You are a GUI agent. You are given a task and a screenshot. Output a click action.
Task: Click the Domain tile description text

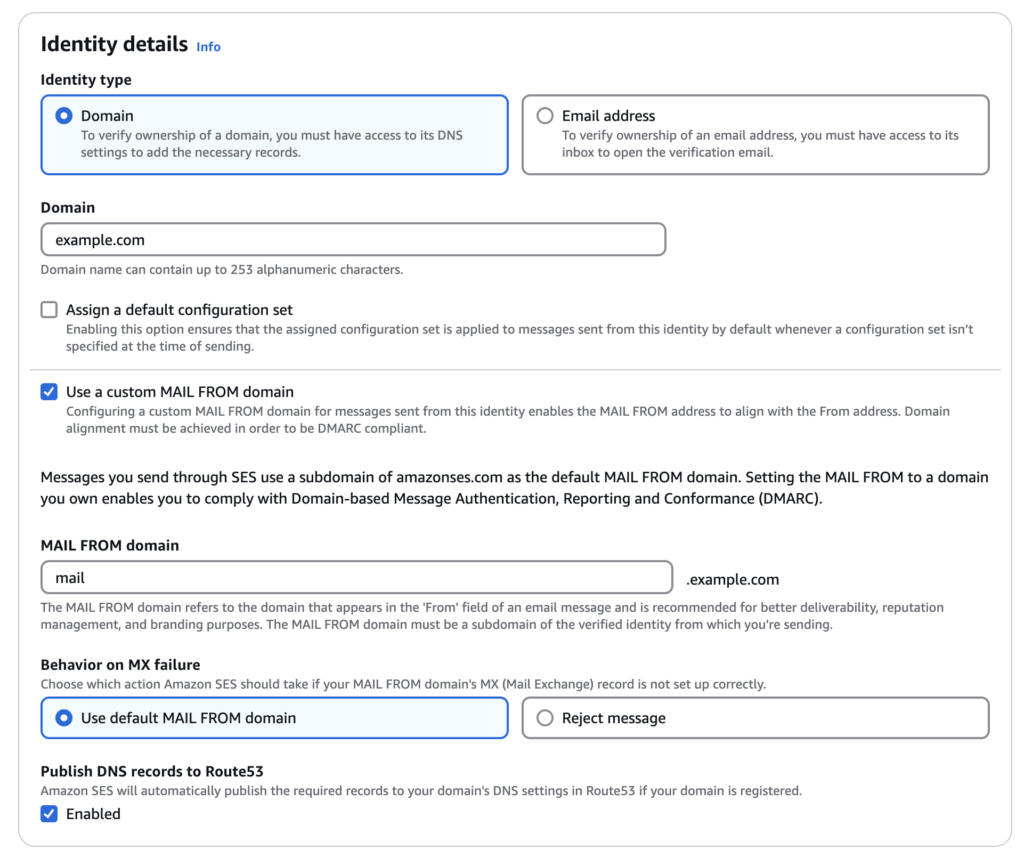(272, 144)
